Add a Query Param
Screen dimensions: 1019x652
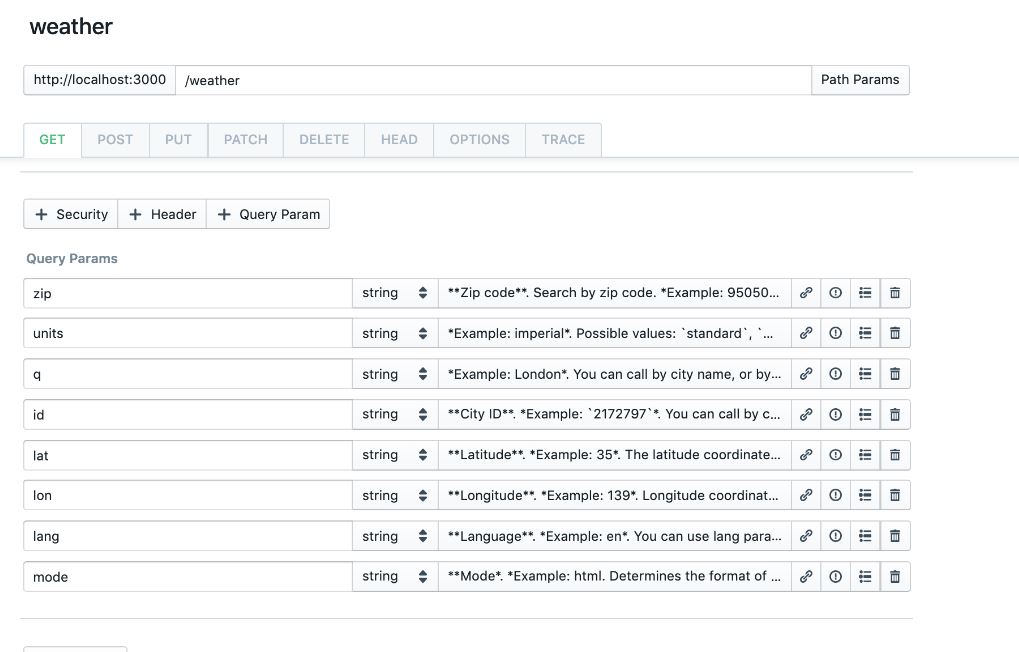click(268, 214)
